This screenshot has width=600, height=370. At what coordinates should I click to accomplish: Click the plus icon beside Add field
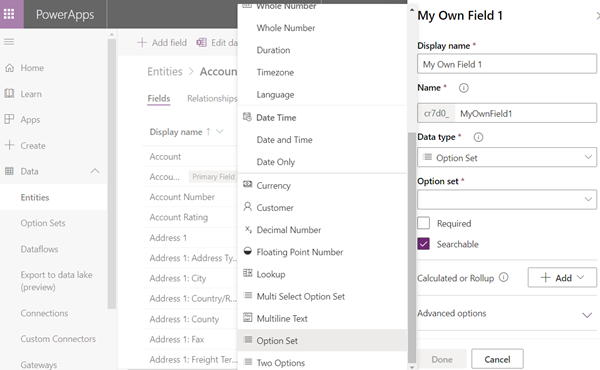[x=142, y=42]
